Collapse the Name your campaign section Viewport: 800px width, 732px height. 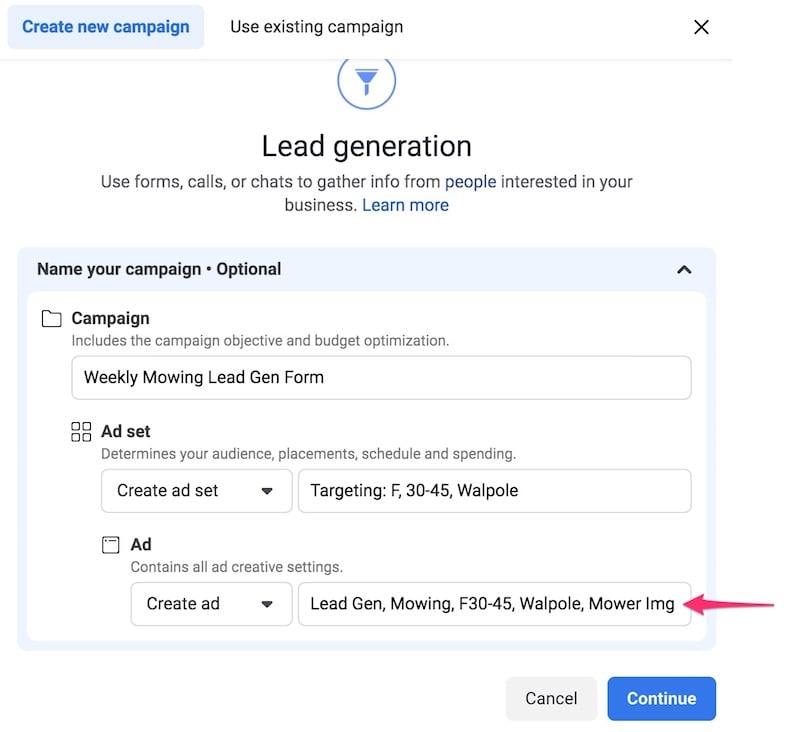[685, 269]
